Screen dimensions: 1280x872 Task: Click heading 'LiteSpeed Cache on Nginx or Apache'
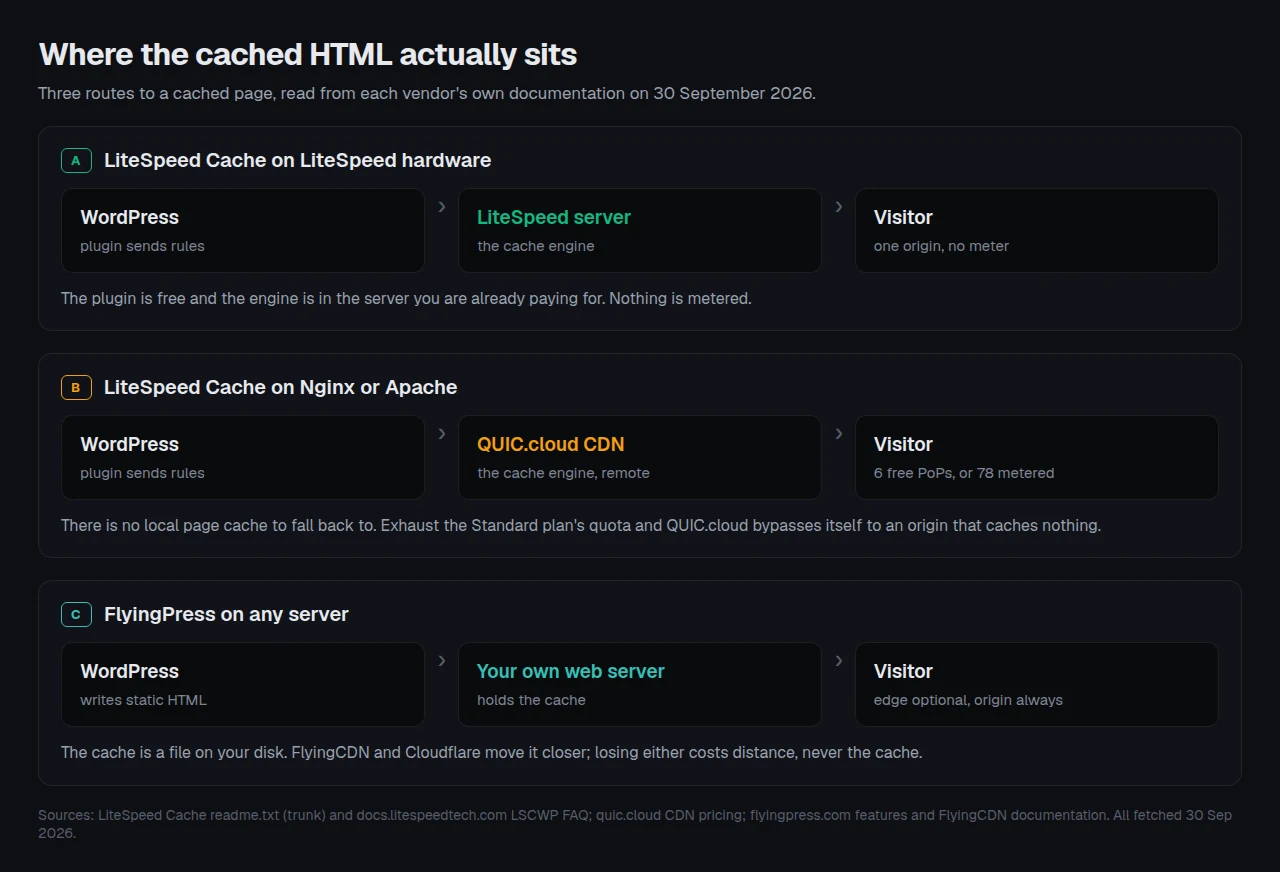281,387
